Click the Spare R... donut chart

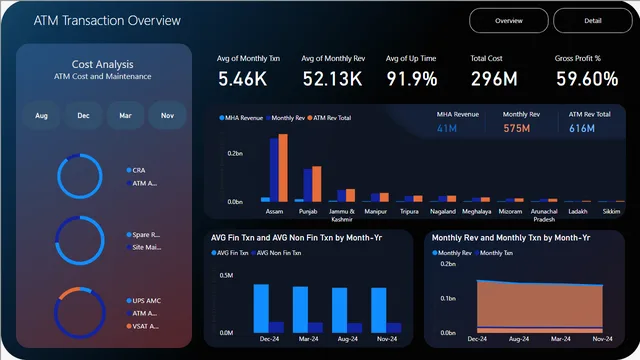[x=80, y=240]
